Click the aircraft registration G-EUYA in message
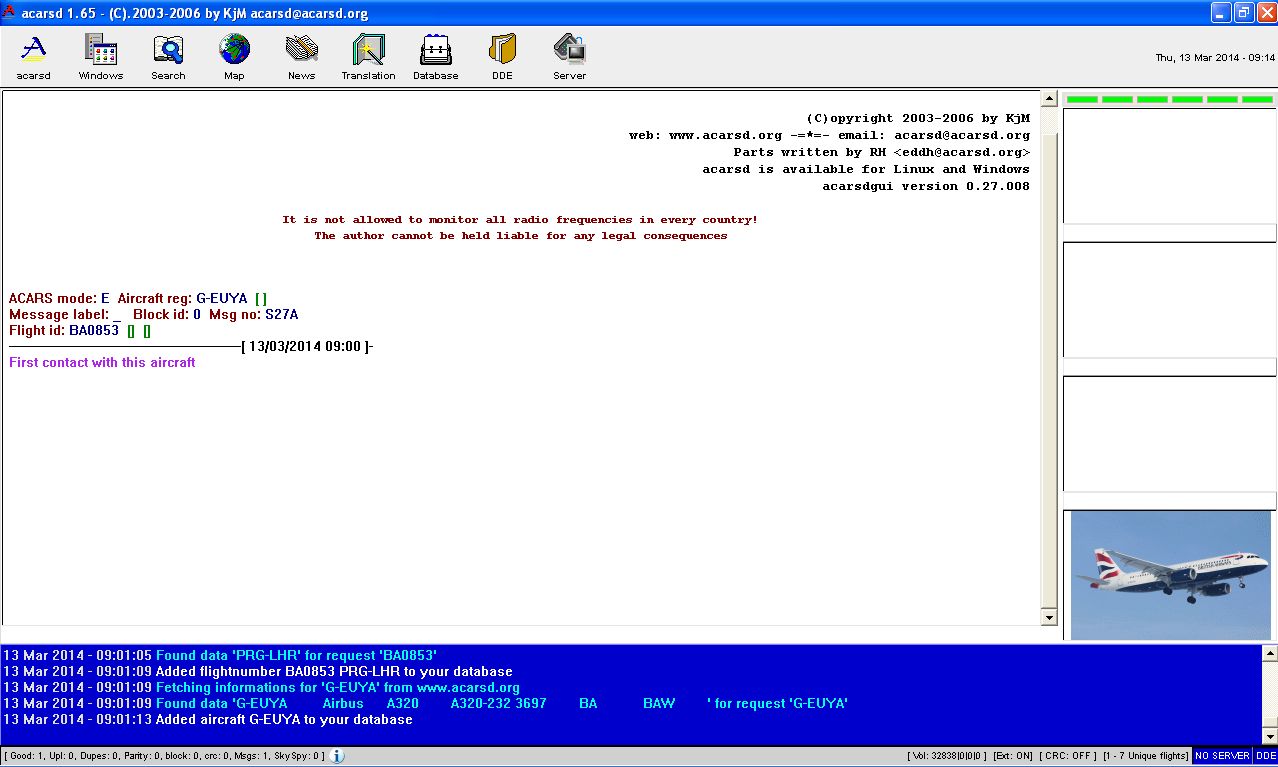The width and height of the screenshot is (1278, 767). [x=221, y=298]
